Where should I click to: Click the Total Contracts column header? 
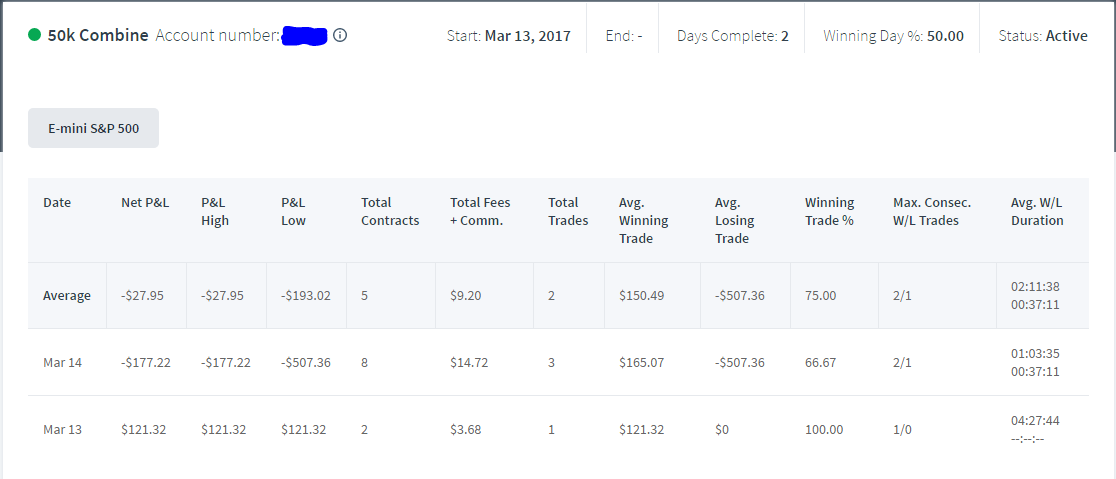point(390,211)
